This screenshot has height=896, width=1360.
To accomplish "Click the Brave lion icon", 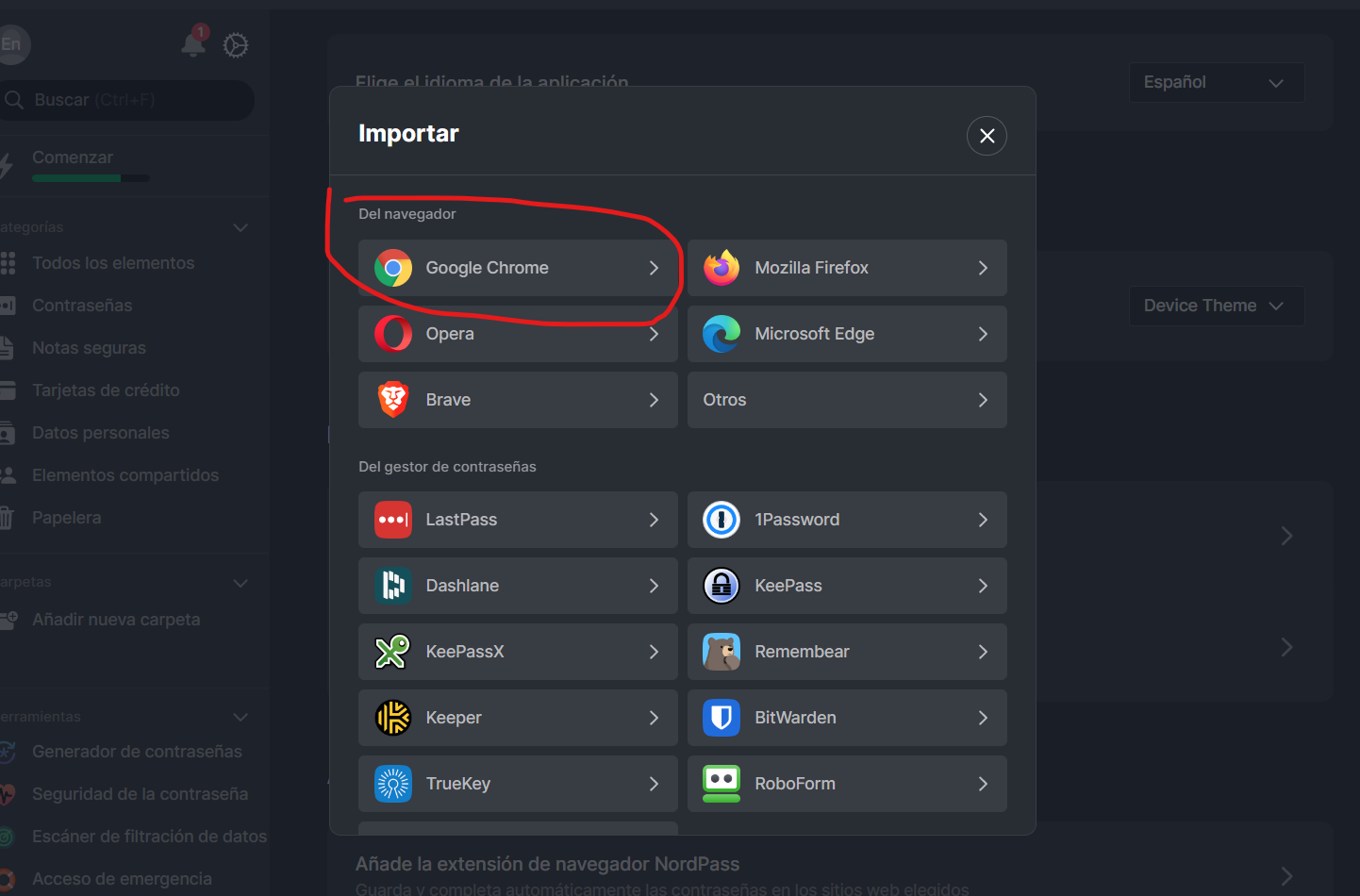I will [393, 400].
